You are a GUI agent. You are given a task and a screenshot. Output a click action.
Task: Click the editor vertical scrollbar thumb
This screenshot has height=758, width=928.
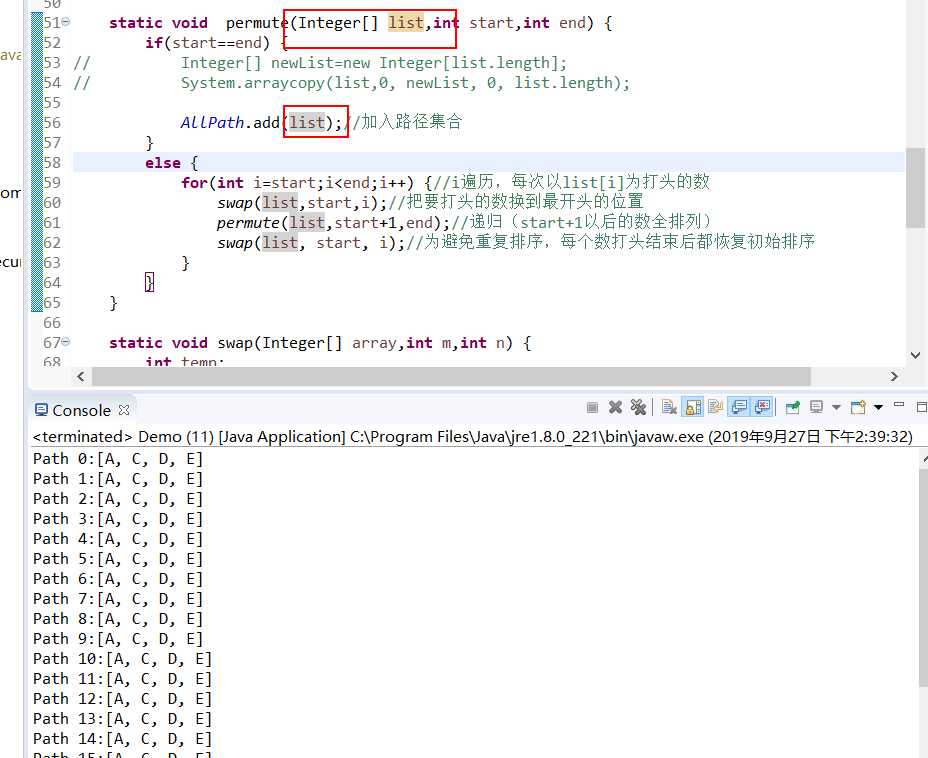point(915,187)
